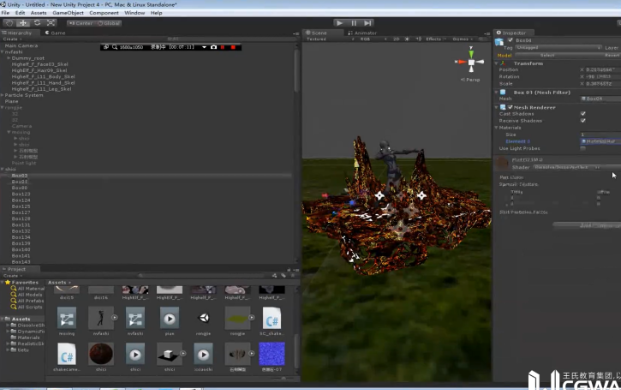Screen dimensions: 621x390
Task: Open the Edit menu
Action: (x=20, y=13)
